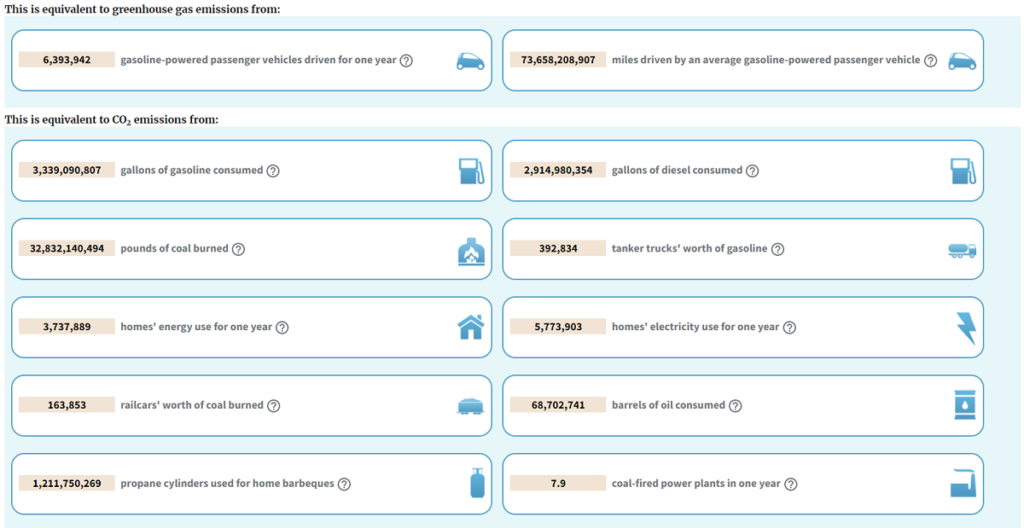
Task: Click 'gallons of diesel consumed' text
Action: [677, 170]
